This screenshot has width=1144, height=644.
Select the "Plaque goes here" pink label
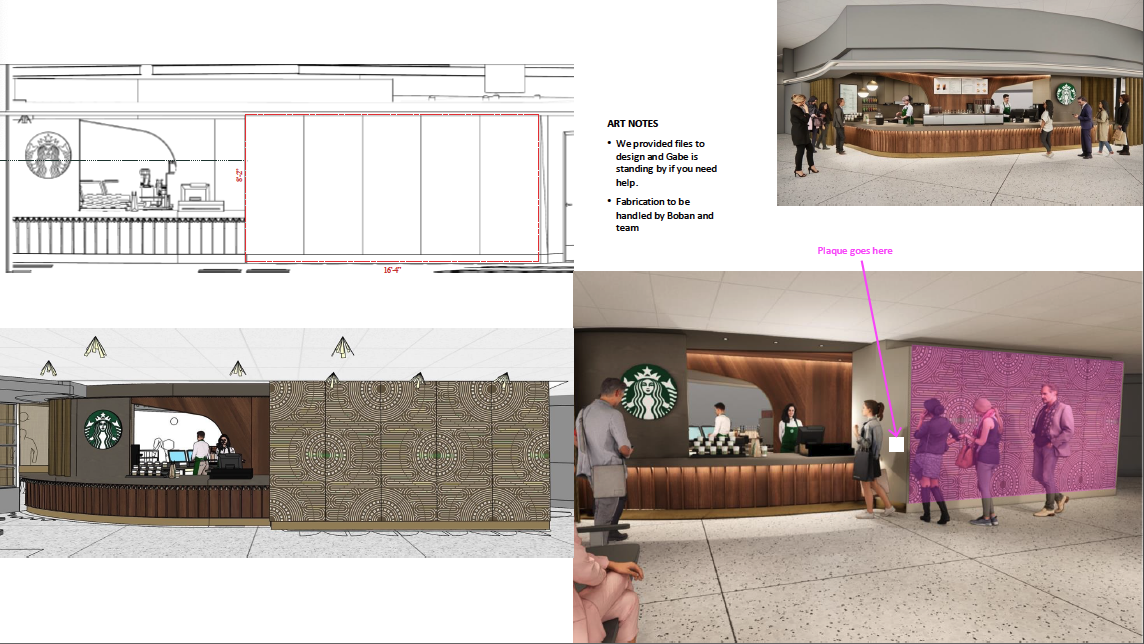coord(854,251)
